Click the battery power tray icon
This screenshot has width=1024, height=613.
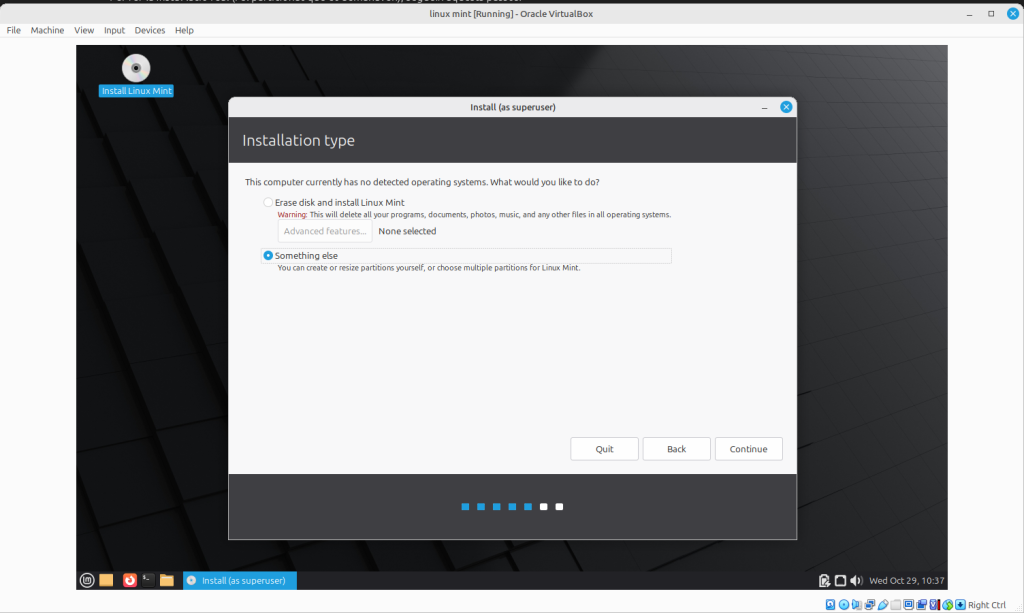coord(824,581)
